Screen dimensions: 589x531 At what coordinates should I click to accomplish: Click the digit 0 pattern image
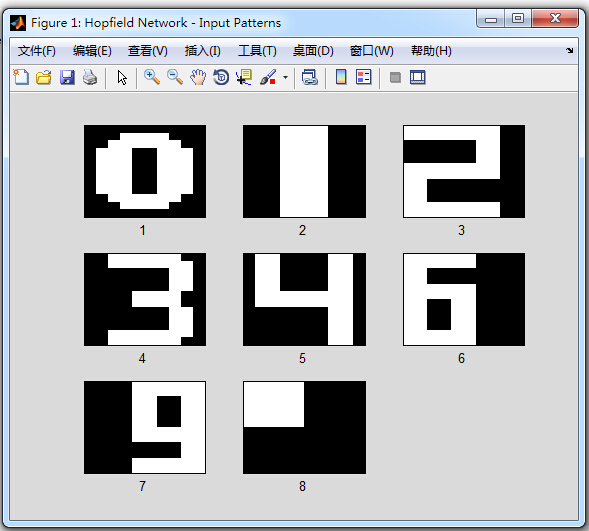pyautogui.click(x=145, y=171)
